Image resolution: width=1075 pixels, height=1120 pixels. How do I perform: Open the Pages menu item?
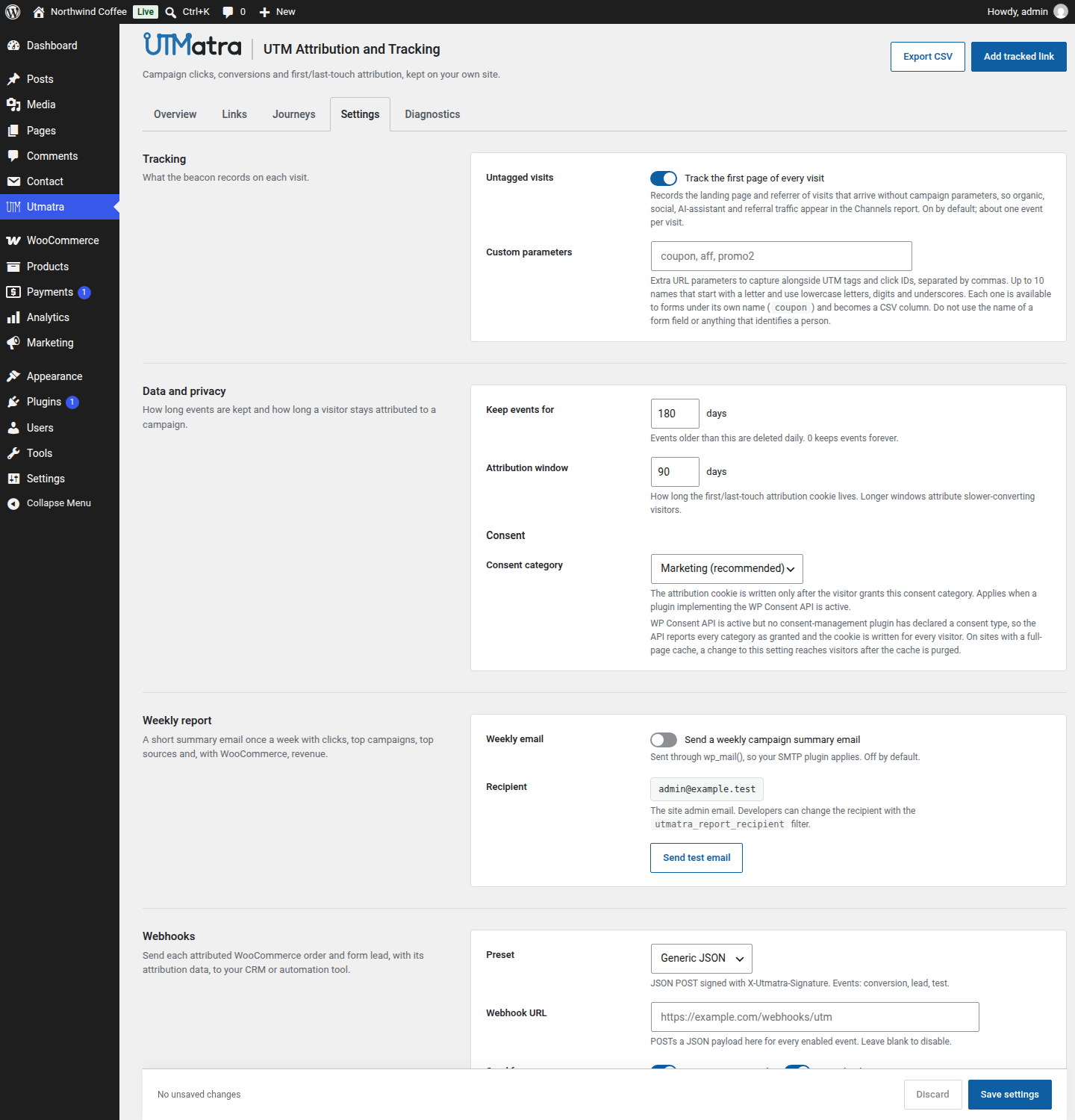click(x=60, y=131)
